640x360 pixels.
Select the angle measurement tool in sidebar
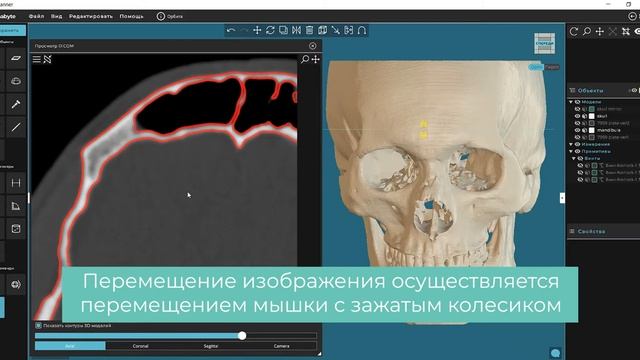(16, 206)
